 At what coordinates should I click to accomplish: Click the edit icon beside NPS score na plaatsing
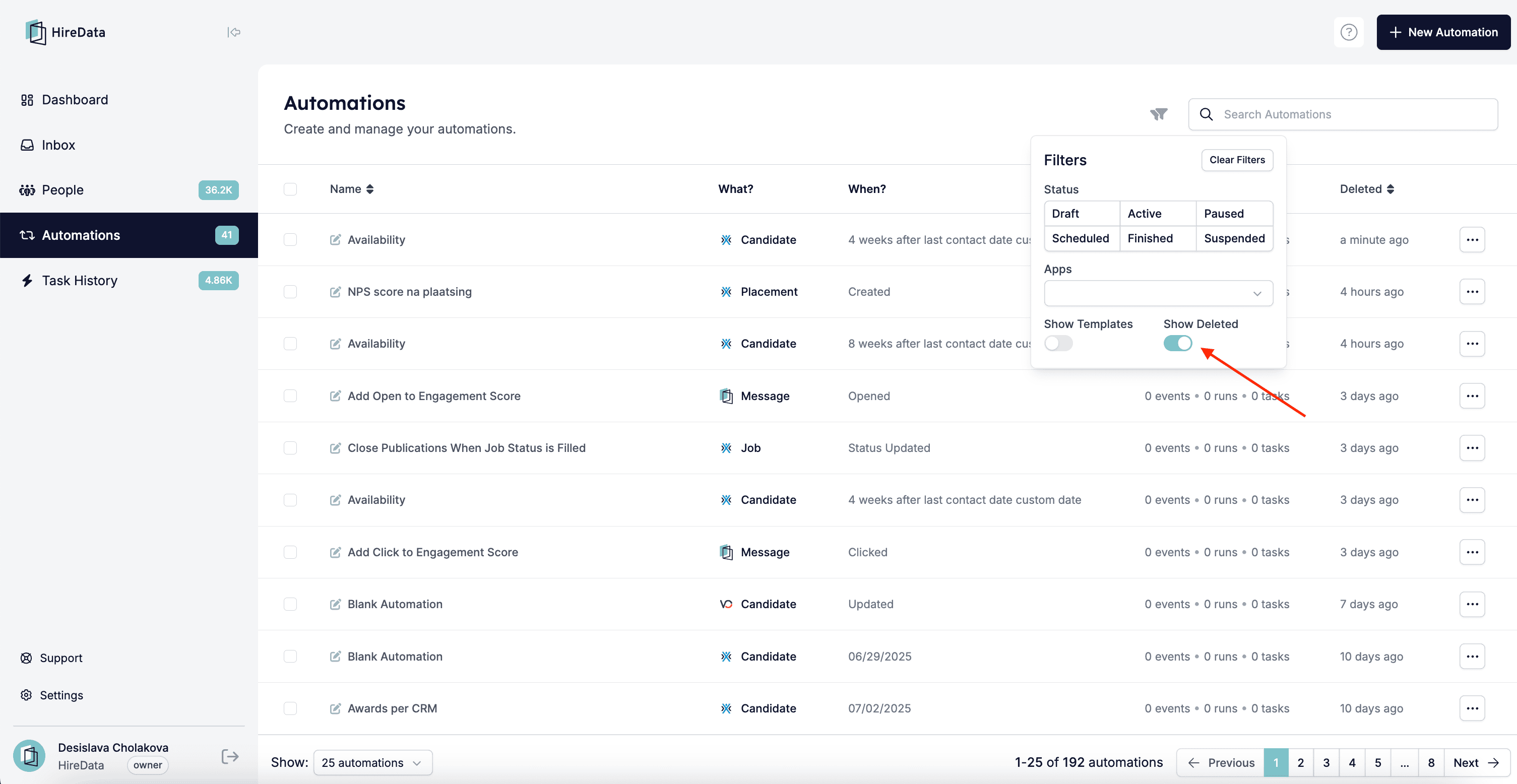pyautogui.click(x=335, y=292)
